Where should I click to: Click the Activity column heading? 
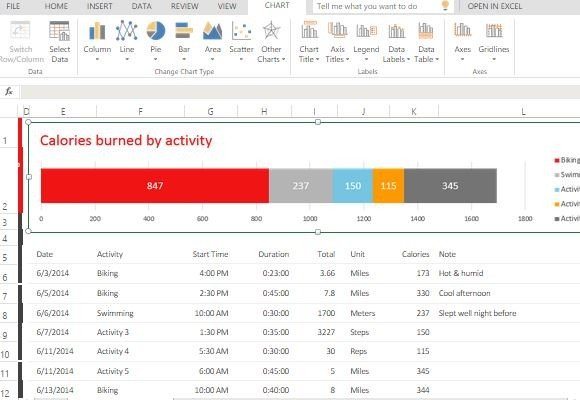(110, 254)
